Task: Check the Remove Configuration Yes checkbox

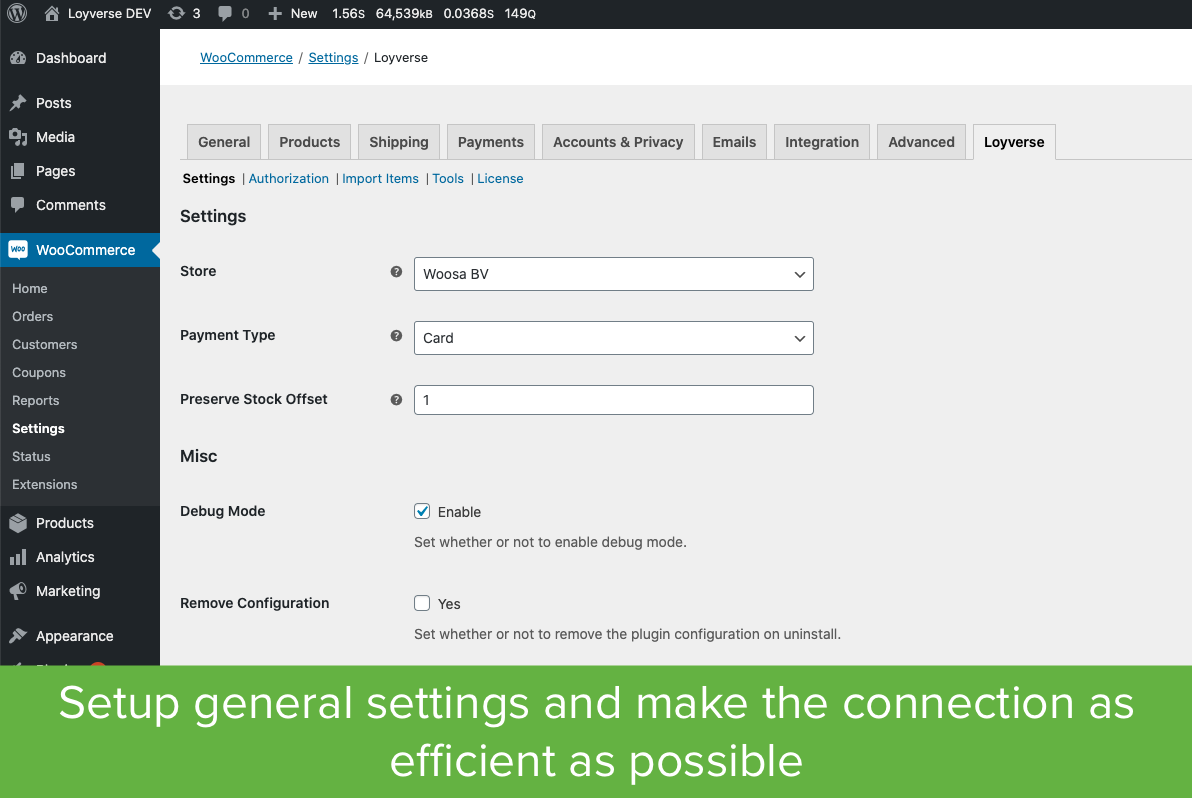Action: coord(422,603)
